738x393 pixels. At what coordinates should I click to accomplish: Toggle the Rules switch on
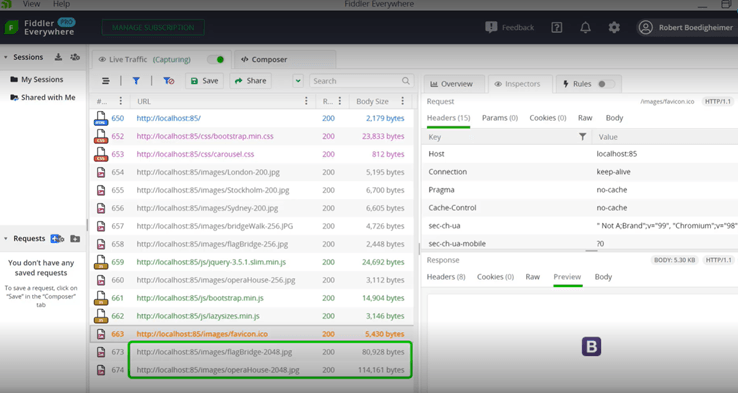click(x=605, y=84)
